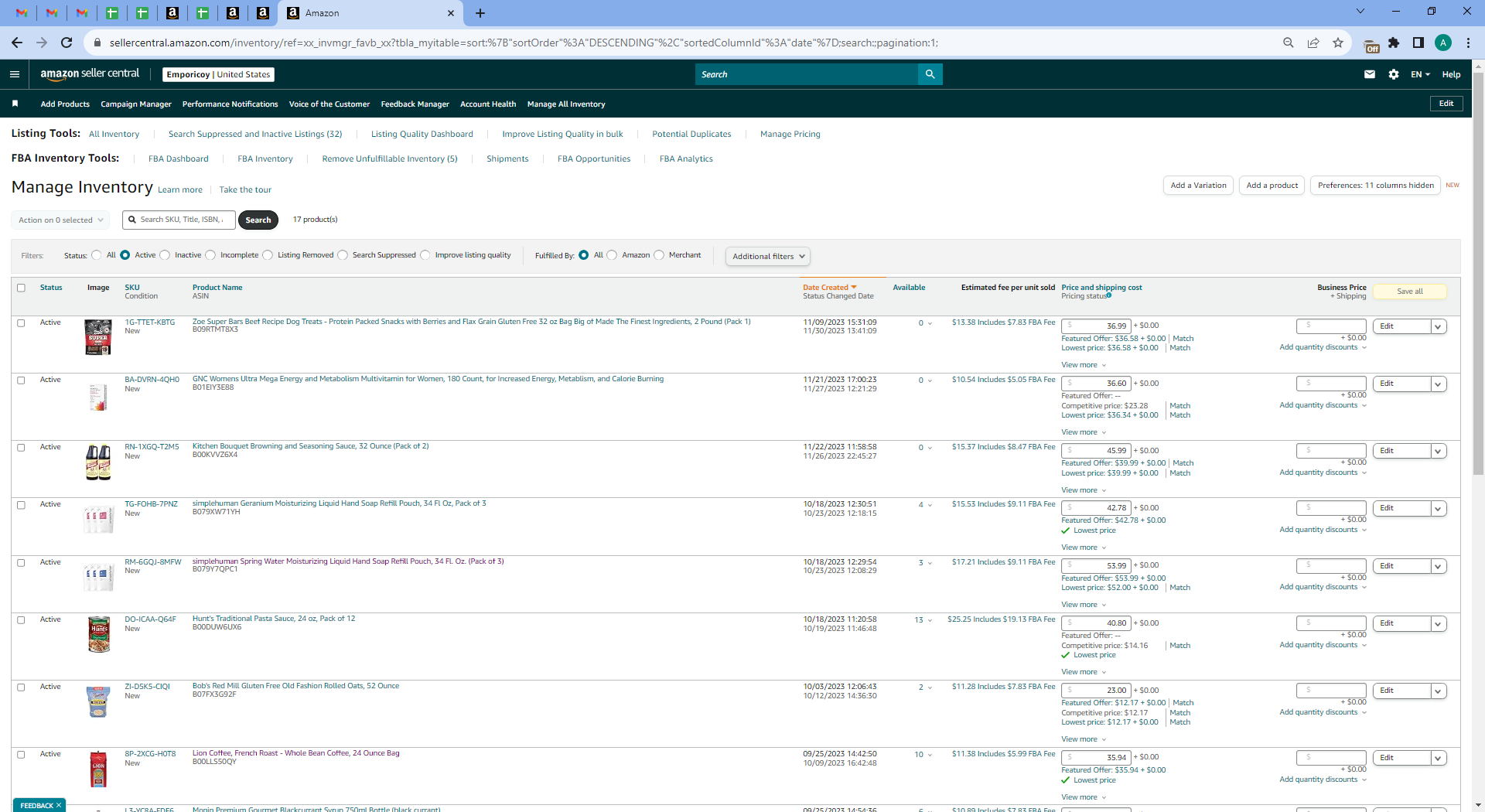
Task: Expand the Available chevron for Hunt's Pasta Sauce
Action: click(x=930, y=620)
